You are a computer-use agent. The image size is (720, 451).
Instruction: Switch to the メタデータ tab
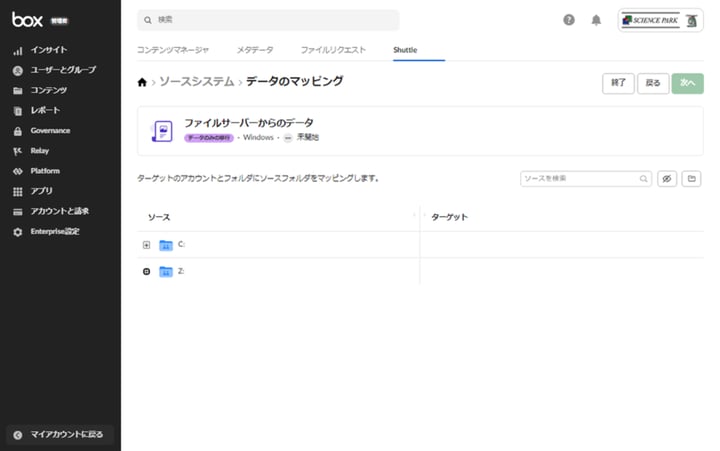pos(255,50)
